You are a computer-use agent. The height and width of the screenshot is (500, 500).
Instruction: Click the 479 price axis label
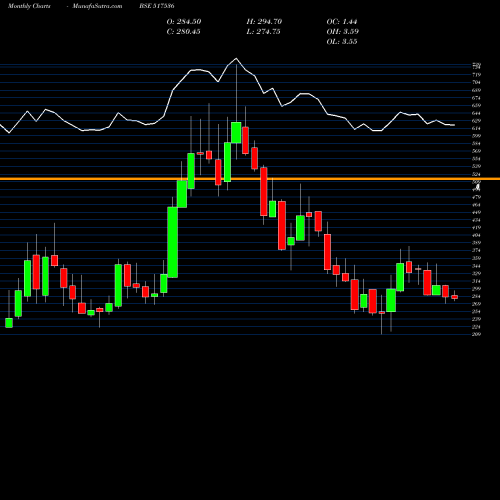(476, 197)
